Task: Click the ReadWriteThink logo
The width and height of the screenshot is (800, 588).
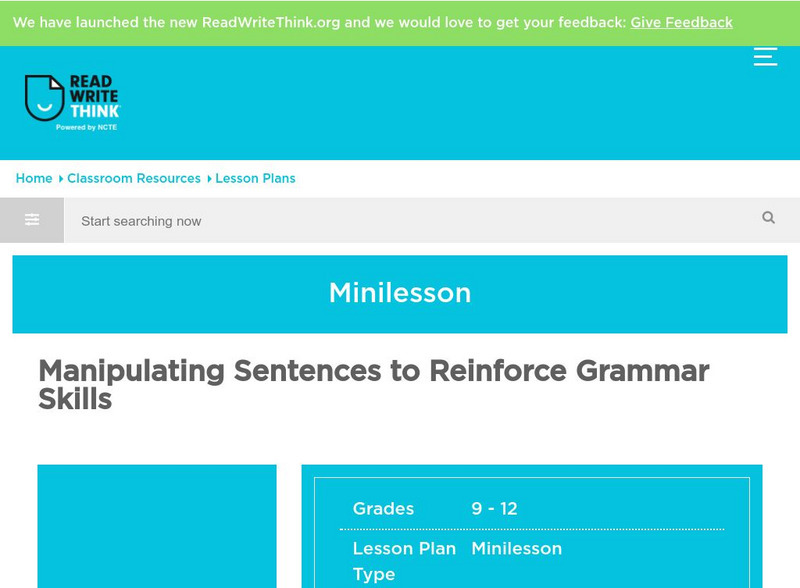Action: [x=72, y=103]
